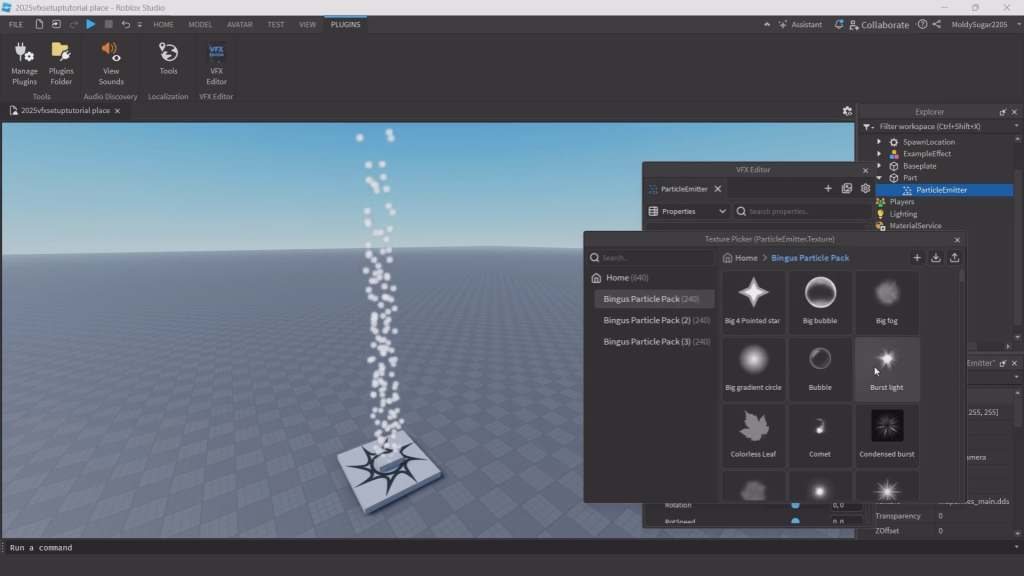Select Lighting in the Explorer

pyautogui.click(x=903, y=214)
